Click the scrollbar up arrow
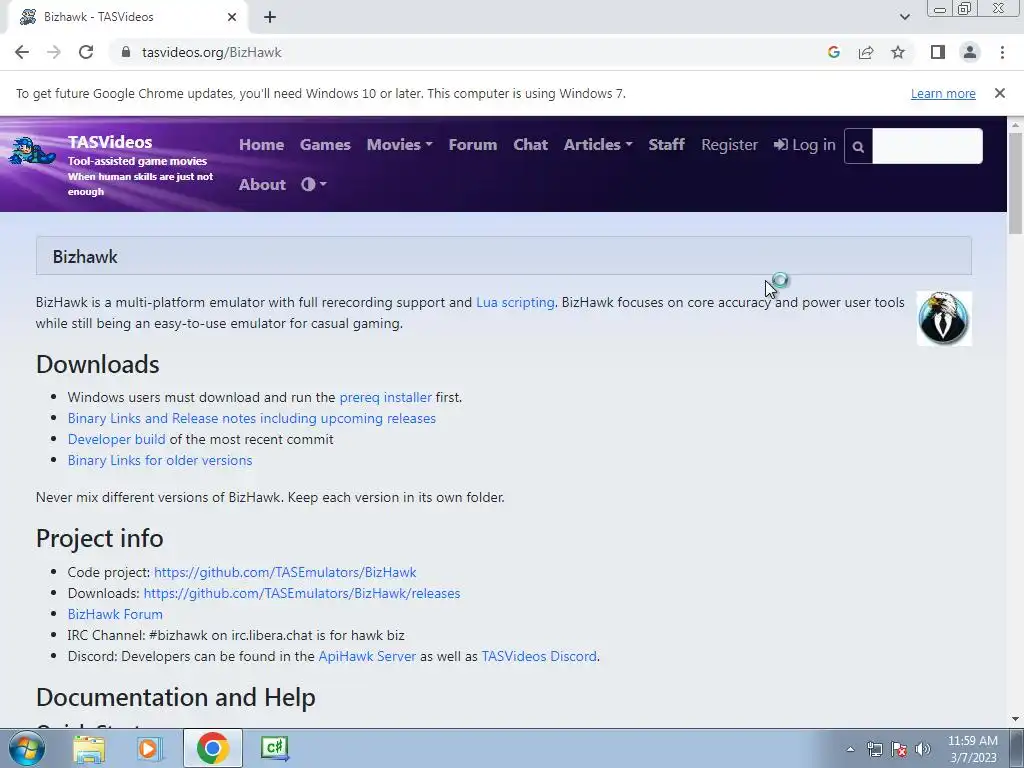 [x=1016, y=124]
